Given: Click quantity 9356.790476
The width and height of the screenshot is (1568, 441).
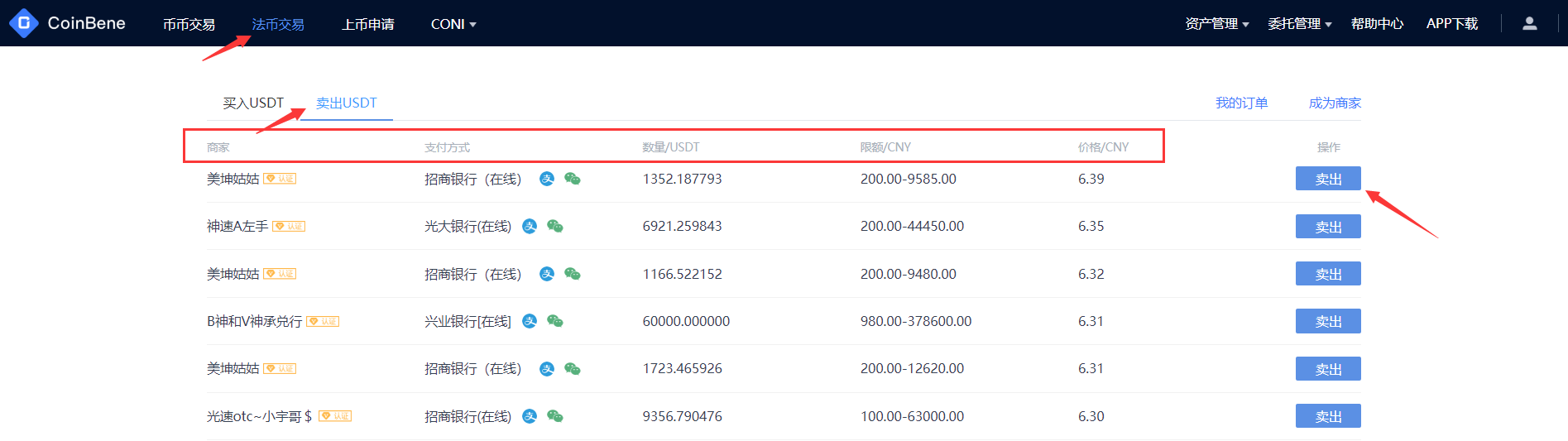Looking at the screenshot, I should point(683,416).
